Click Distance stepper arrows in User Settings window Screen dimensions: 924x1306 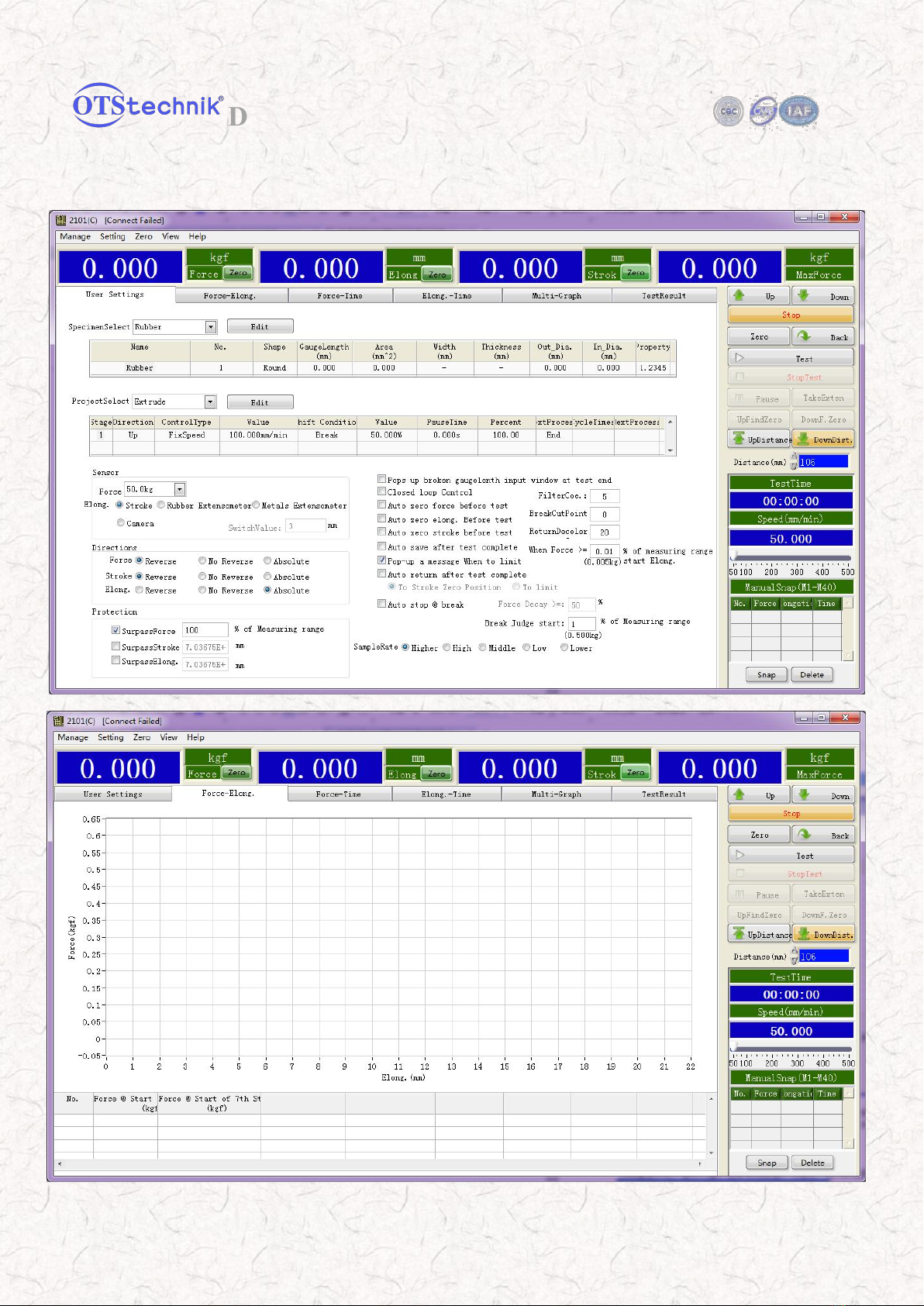coord(794,461)
